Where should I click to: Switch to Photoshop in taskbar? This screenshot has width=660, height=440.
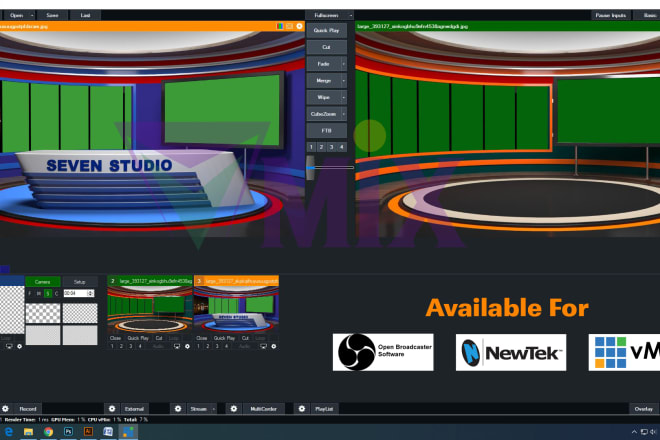point(68,432)
